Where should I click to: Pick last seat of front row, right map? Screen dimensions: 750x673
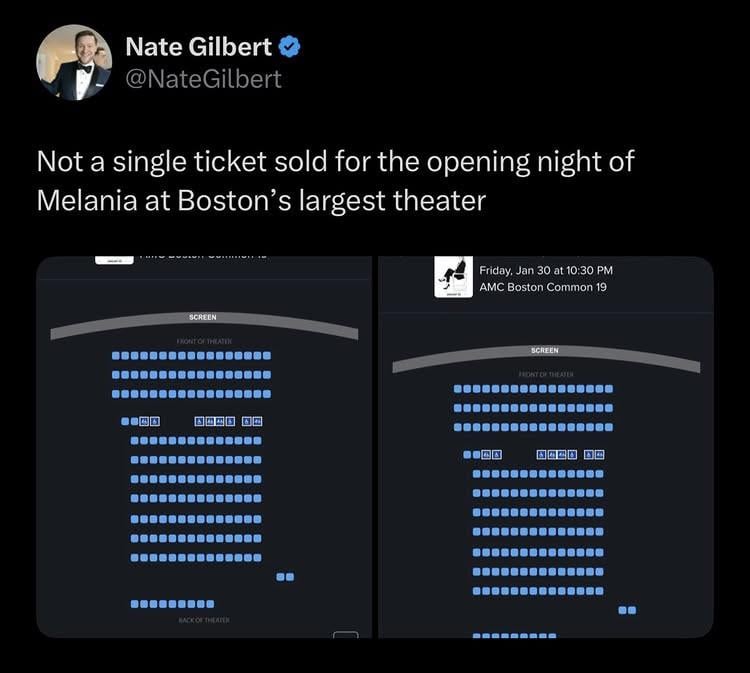click(609, 389)
